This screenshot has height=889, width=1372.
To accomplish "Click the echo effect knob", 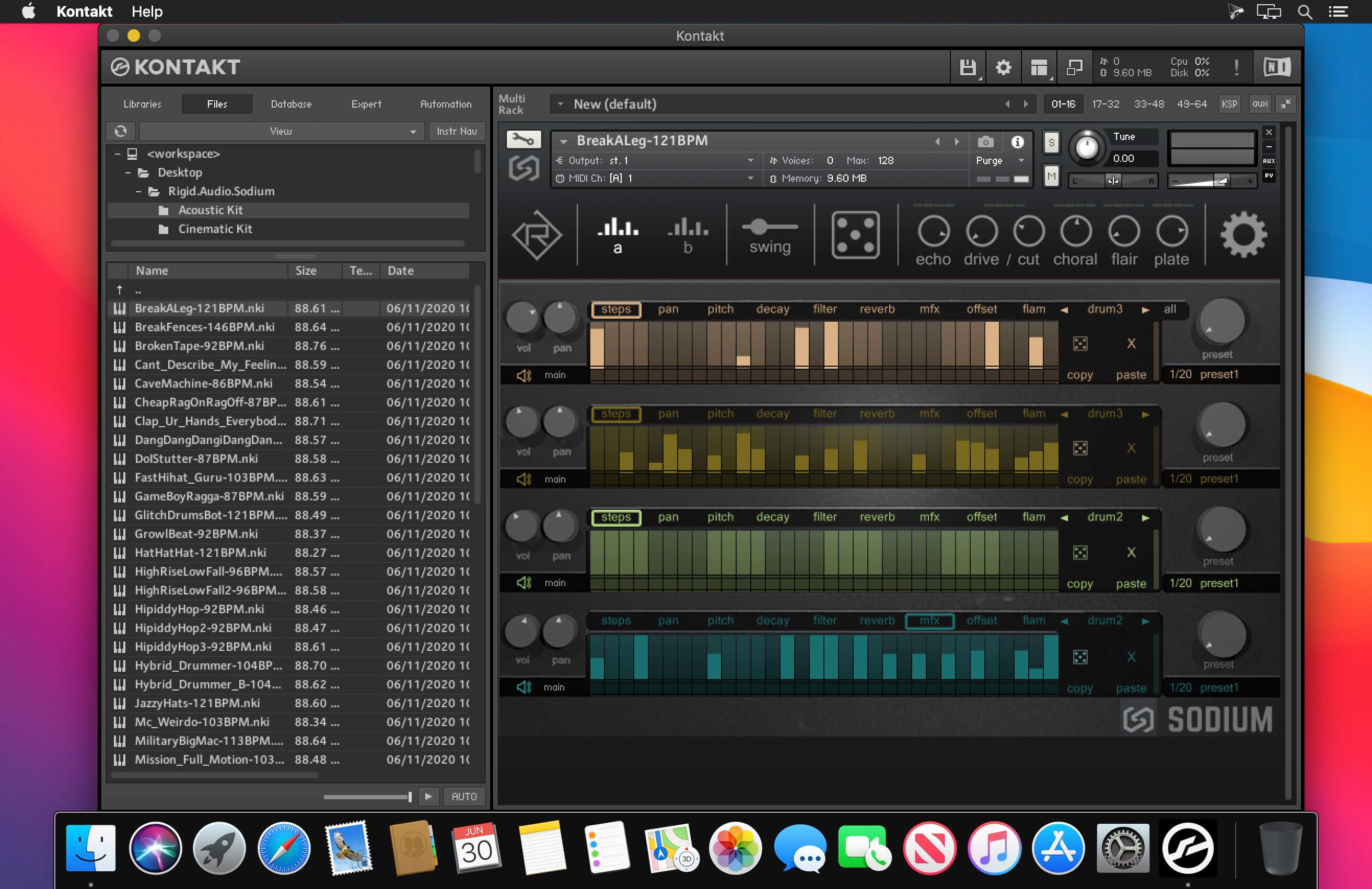I will coord(933,231).
